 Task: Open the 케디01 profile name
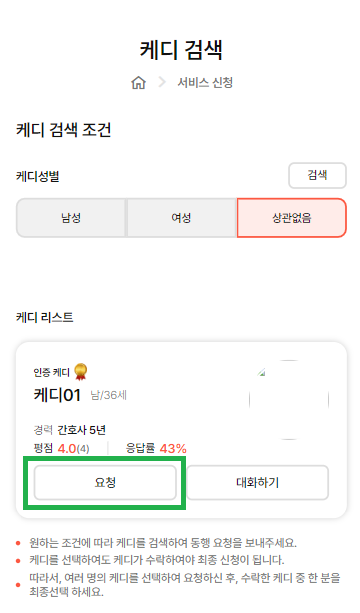click(x=57, y=395)
